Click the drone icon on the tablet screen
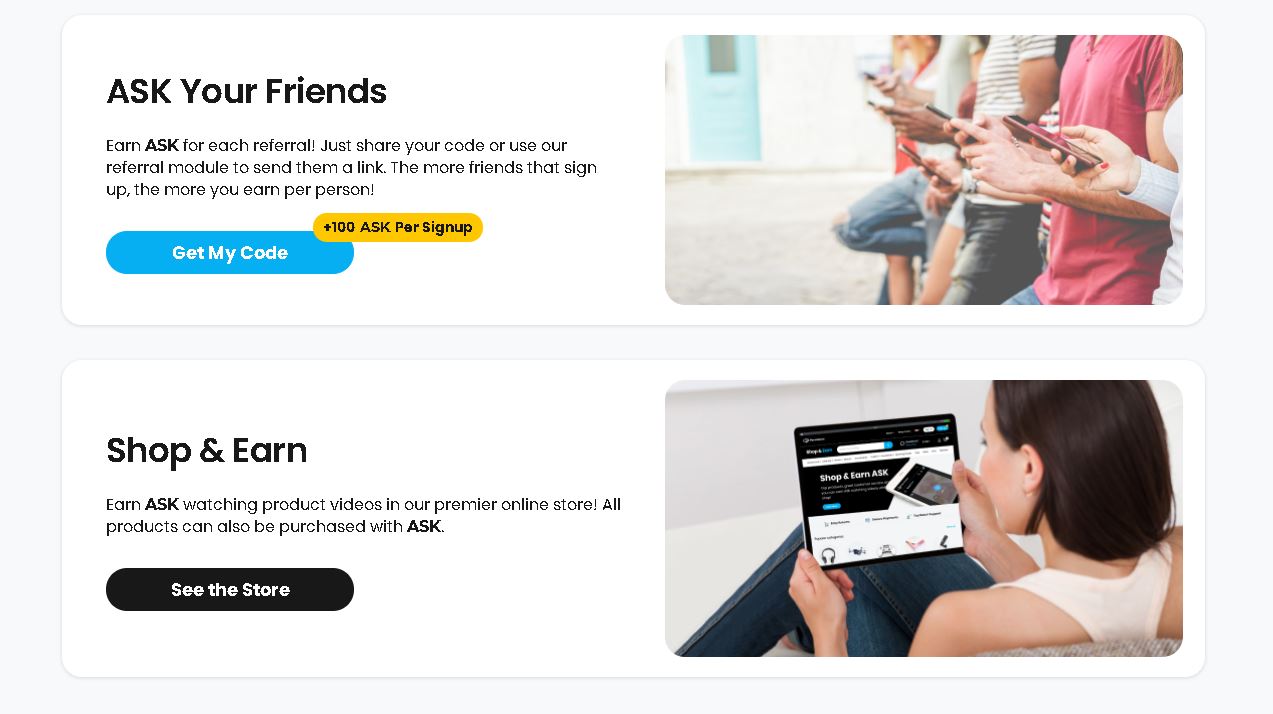This screenshot has height=714, width=1273. click(857, 551)
